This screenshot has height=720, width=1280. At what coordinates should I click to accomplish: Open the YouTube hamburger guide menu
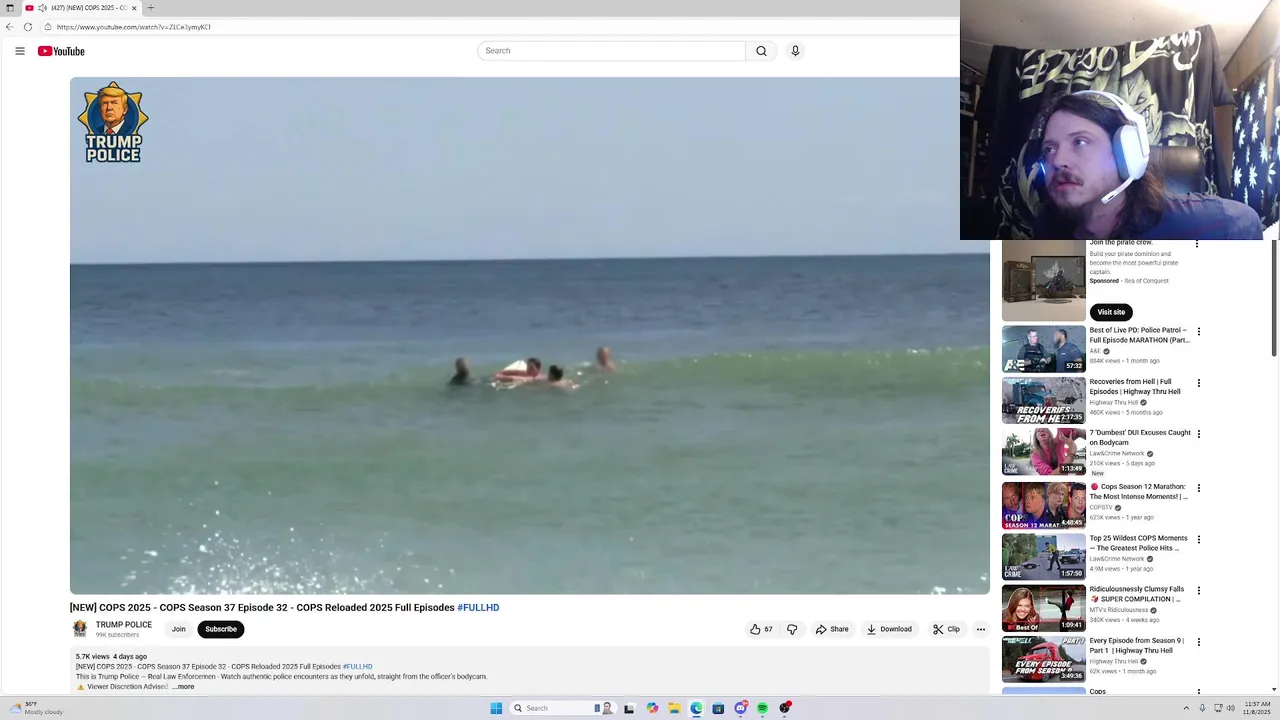click(x=19, y=51)
